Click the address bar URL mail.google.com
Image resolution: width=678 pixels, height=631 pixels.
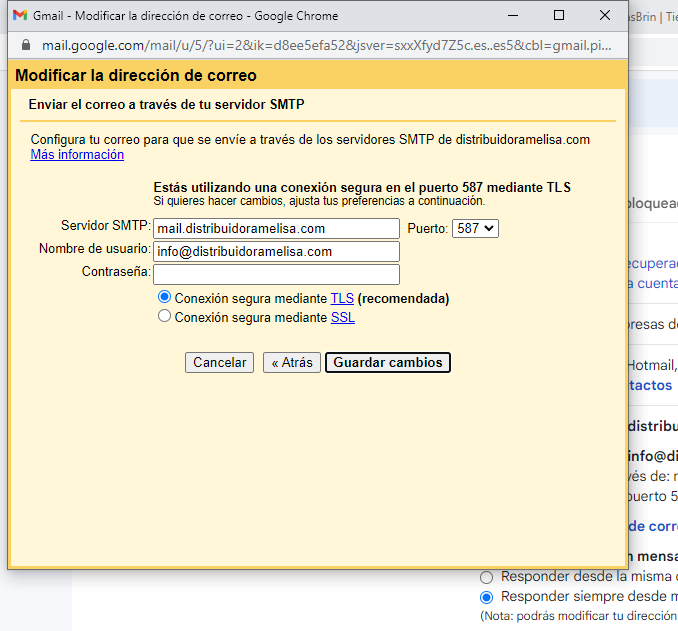[326, 45]
